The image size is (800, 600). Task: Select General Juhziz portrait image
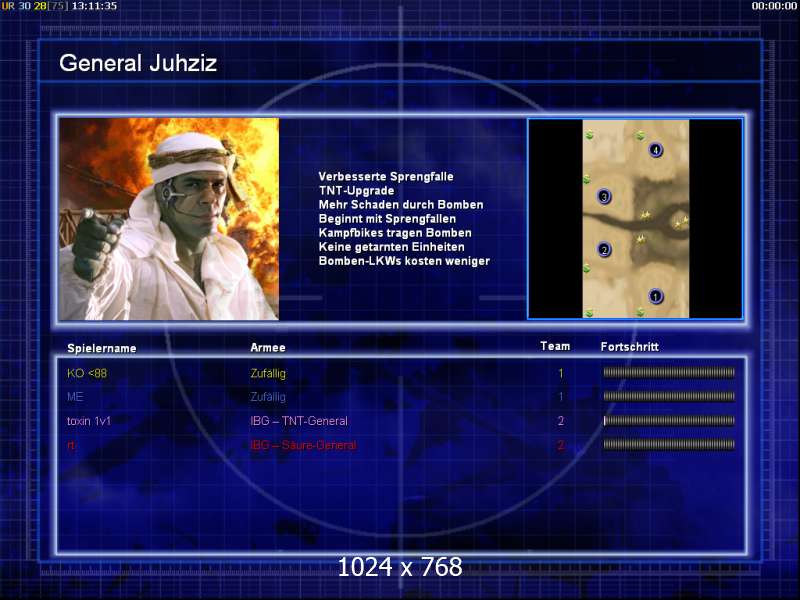pyautogui.click(x=169, y=219)
